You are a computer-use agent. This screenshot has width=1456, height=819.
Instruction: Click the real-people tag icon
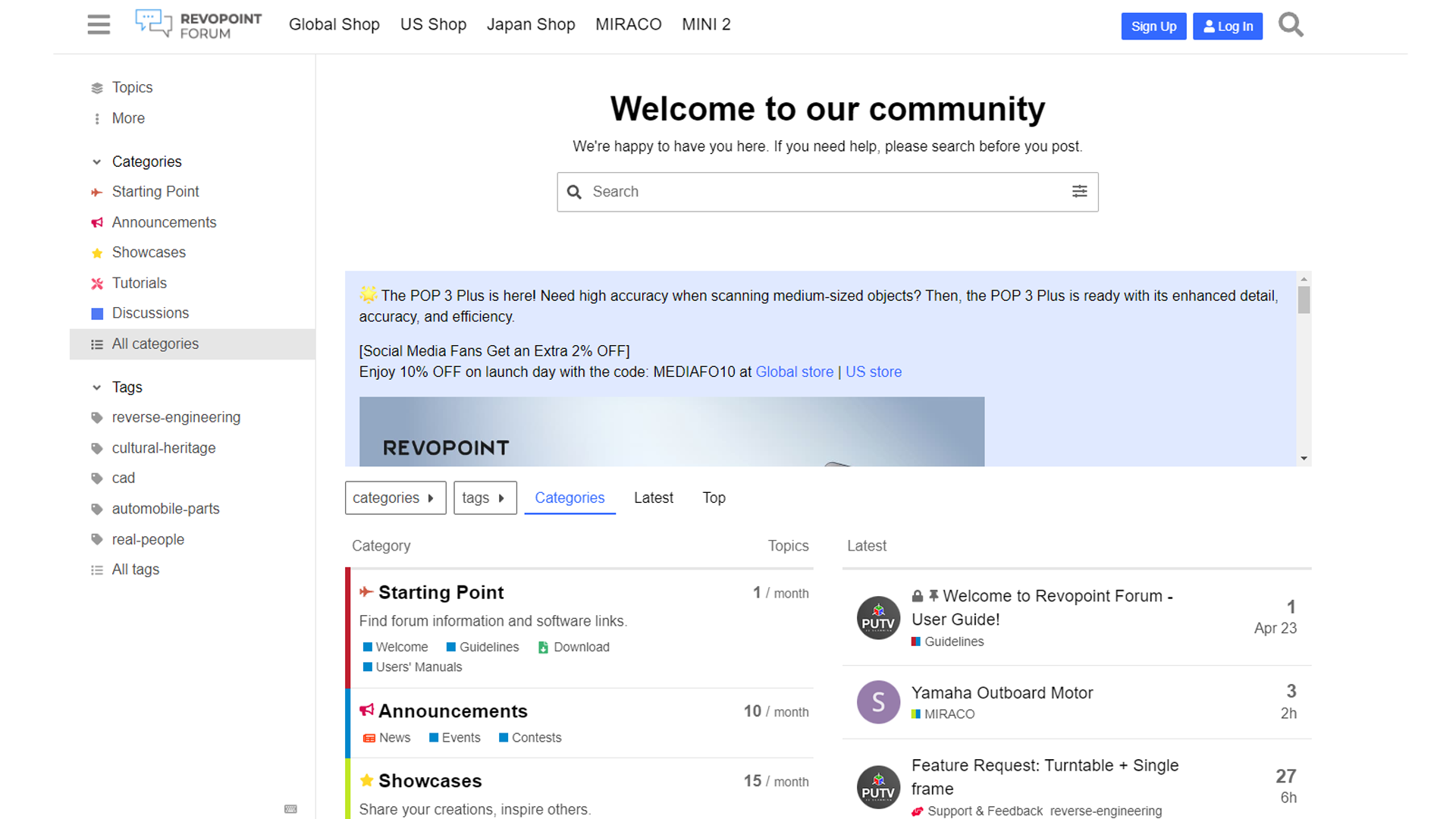97,540
